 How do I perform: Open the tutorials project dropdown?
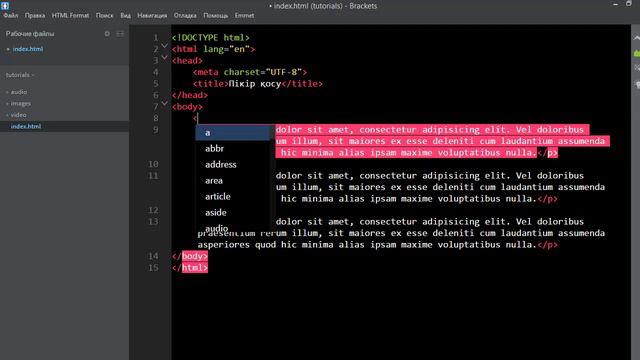point(20,75)
